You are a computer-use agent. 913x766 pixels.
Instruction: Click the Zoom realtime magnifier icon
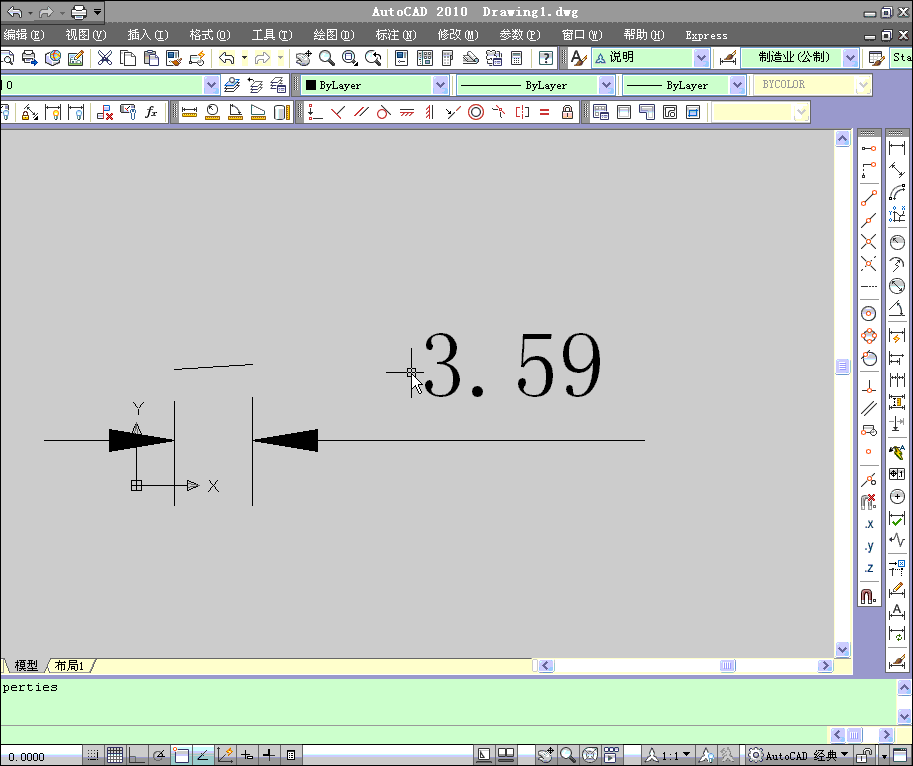[327, 58]
